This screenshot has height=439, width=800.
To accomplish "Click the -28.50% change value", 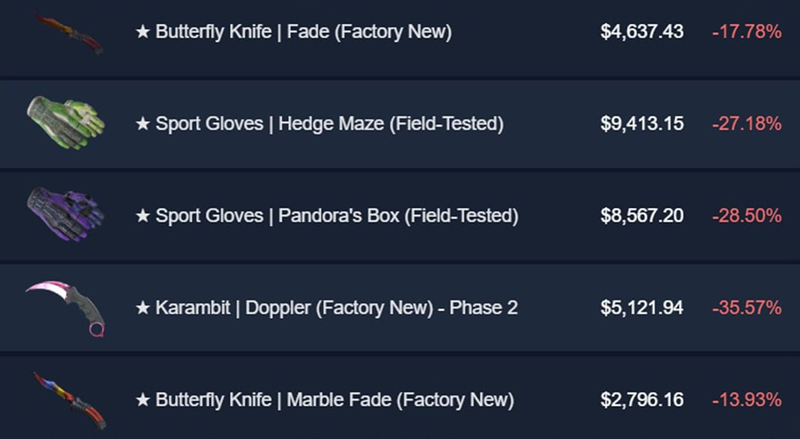I will point(746,216).
